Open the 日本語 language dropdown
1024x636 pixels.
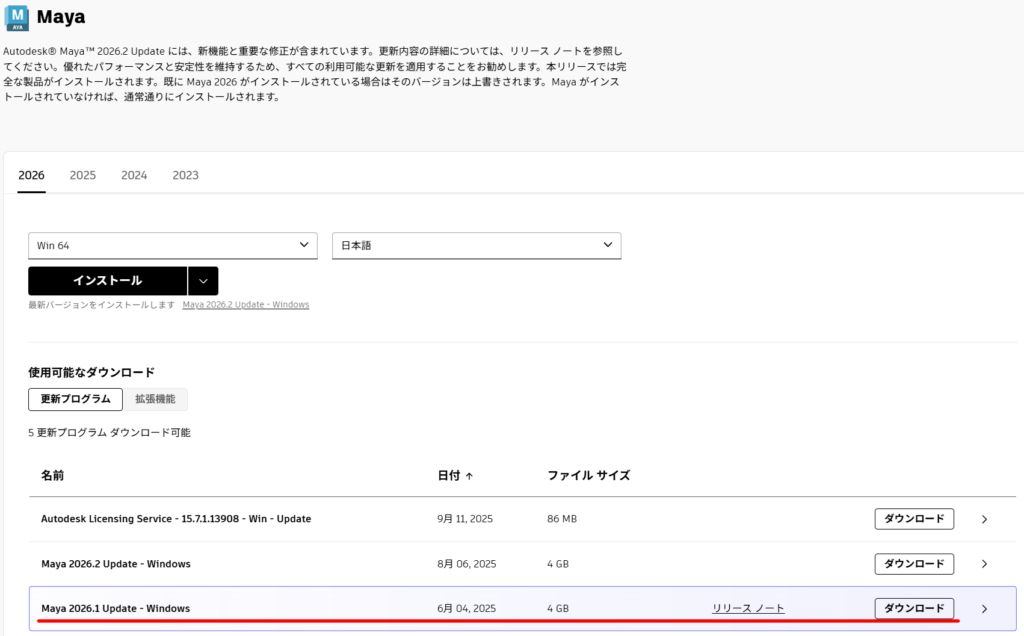click(476, 245)
